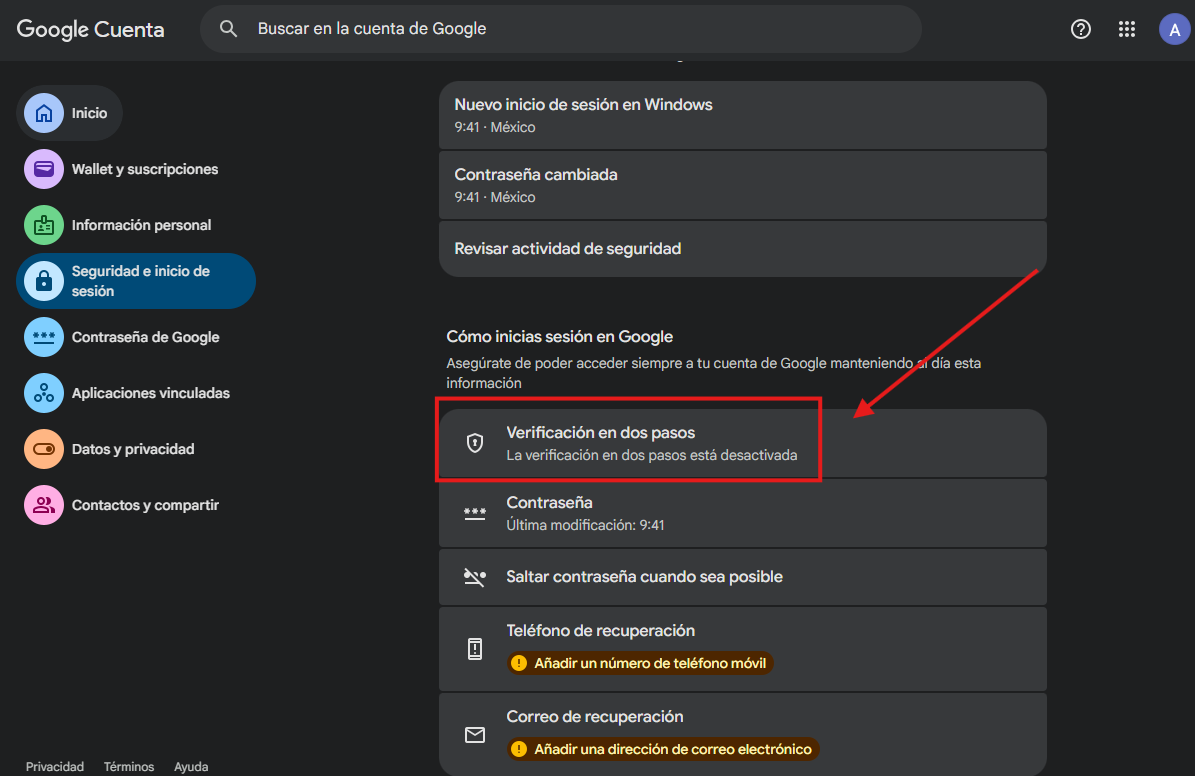Open Wallet y suscripciones section
1195x776 pixels.
pos(136,168)
